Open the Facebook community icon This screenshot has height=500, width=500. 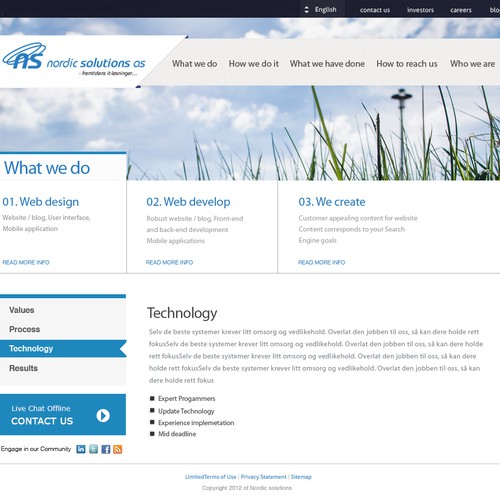(106, 449)
